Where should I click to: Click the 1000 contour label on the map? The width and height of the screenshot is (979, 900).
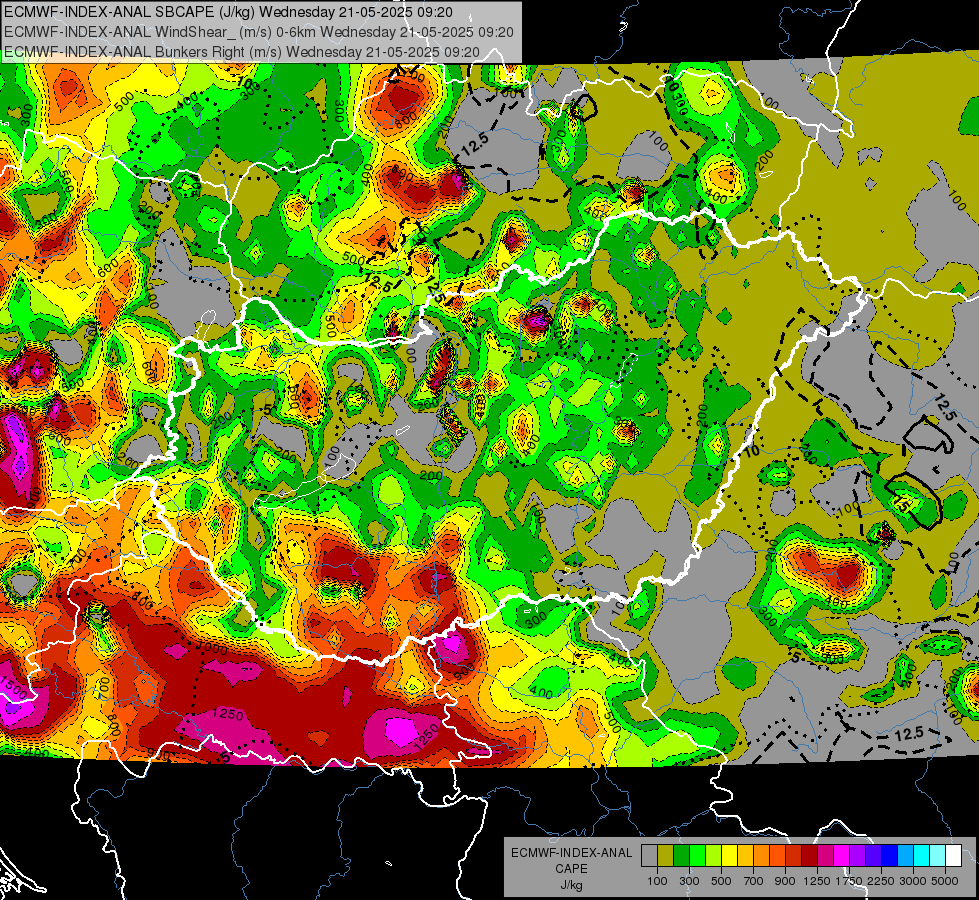tap(212, 650)
